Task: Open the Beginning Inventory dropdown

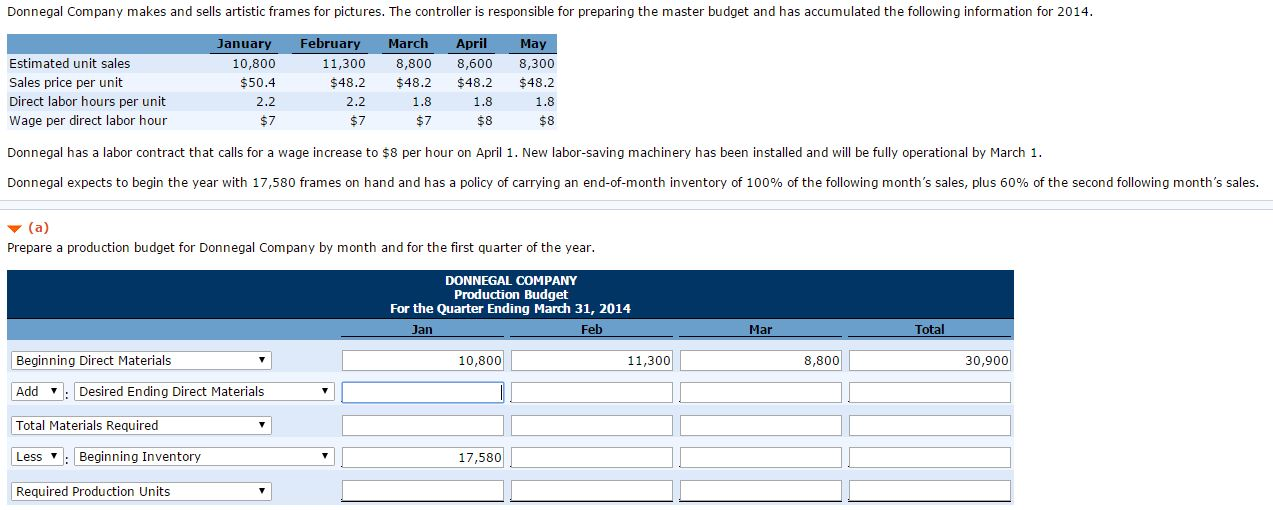Action: tap(203, 457)
